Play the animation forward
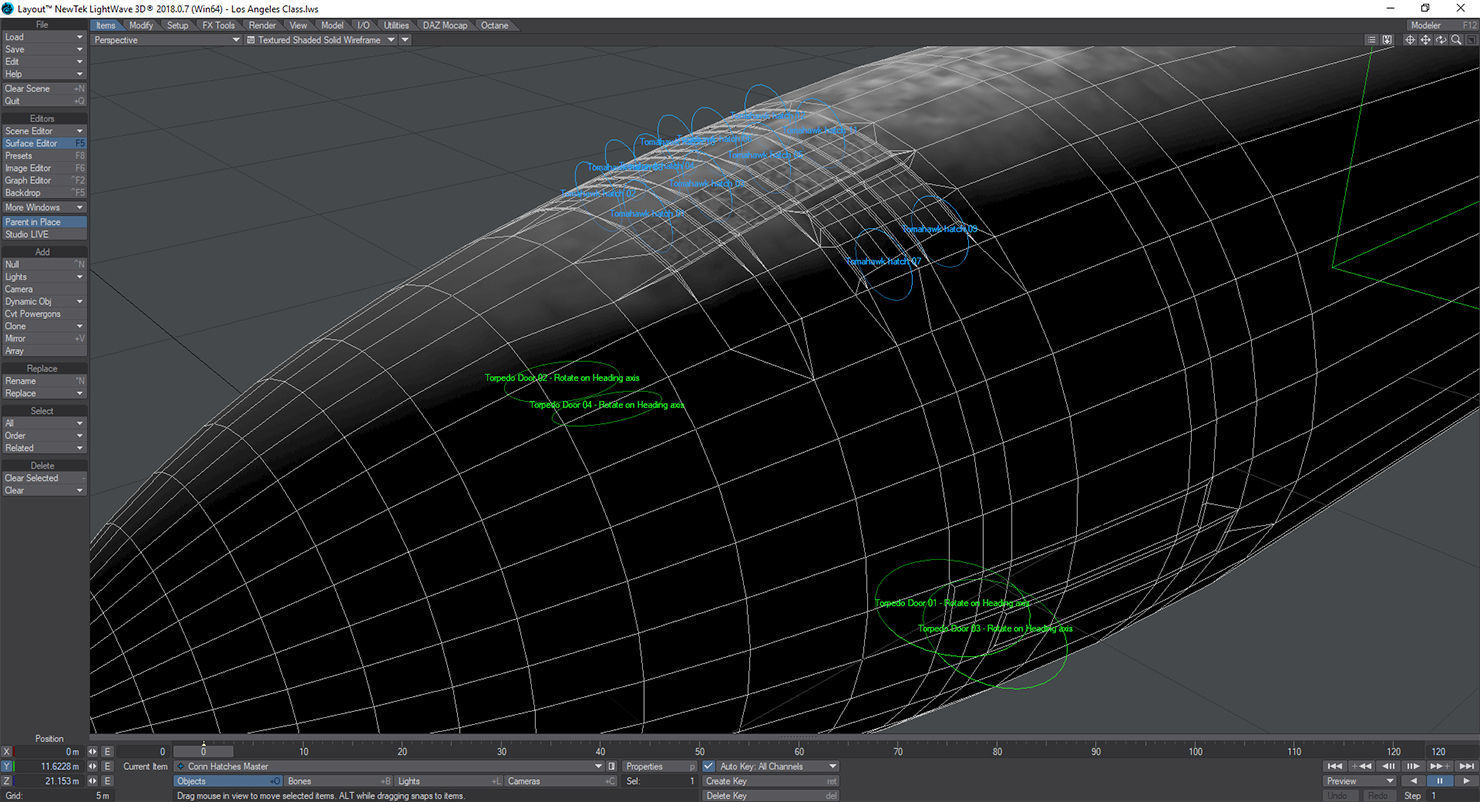 pyautogui.click(x=1465, y=781)
